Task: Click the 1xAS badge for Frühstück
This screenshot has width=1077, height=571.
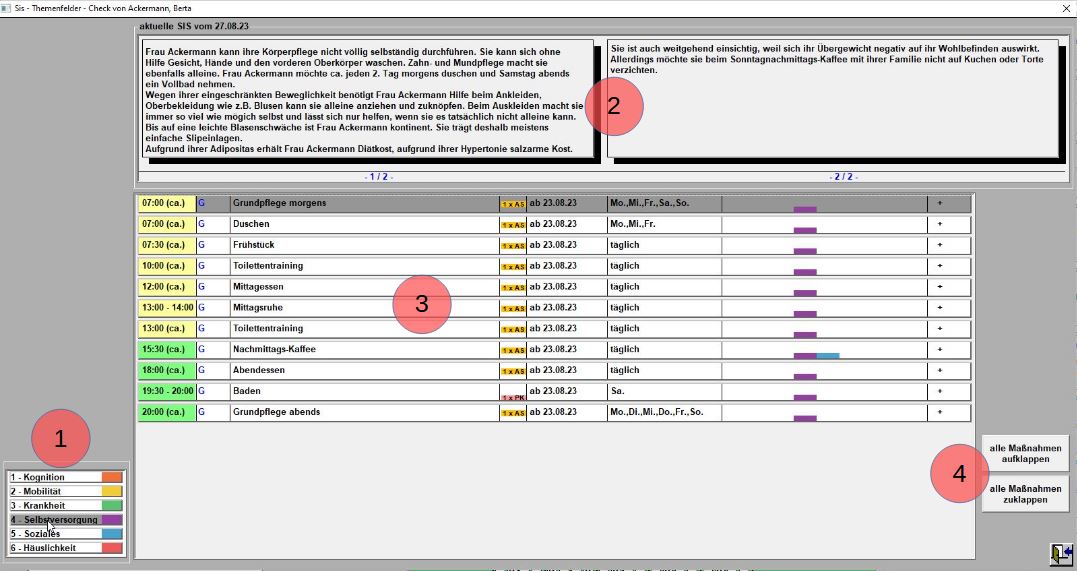Action: (512, 246)
